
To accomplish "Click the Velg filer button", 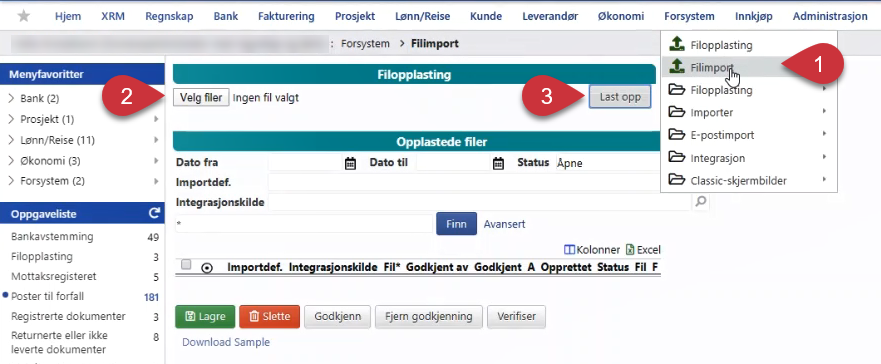I will coord(201,98).
